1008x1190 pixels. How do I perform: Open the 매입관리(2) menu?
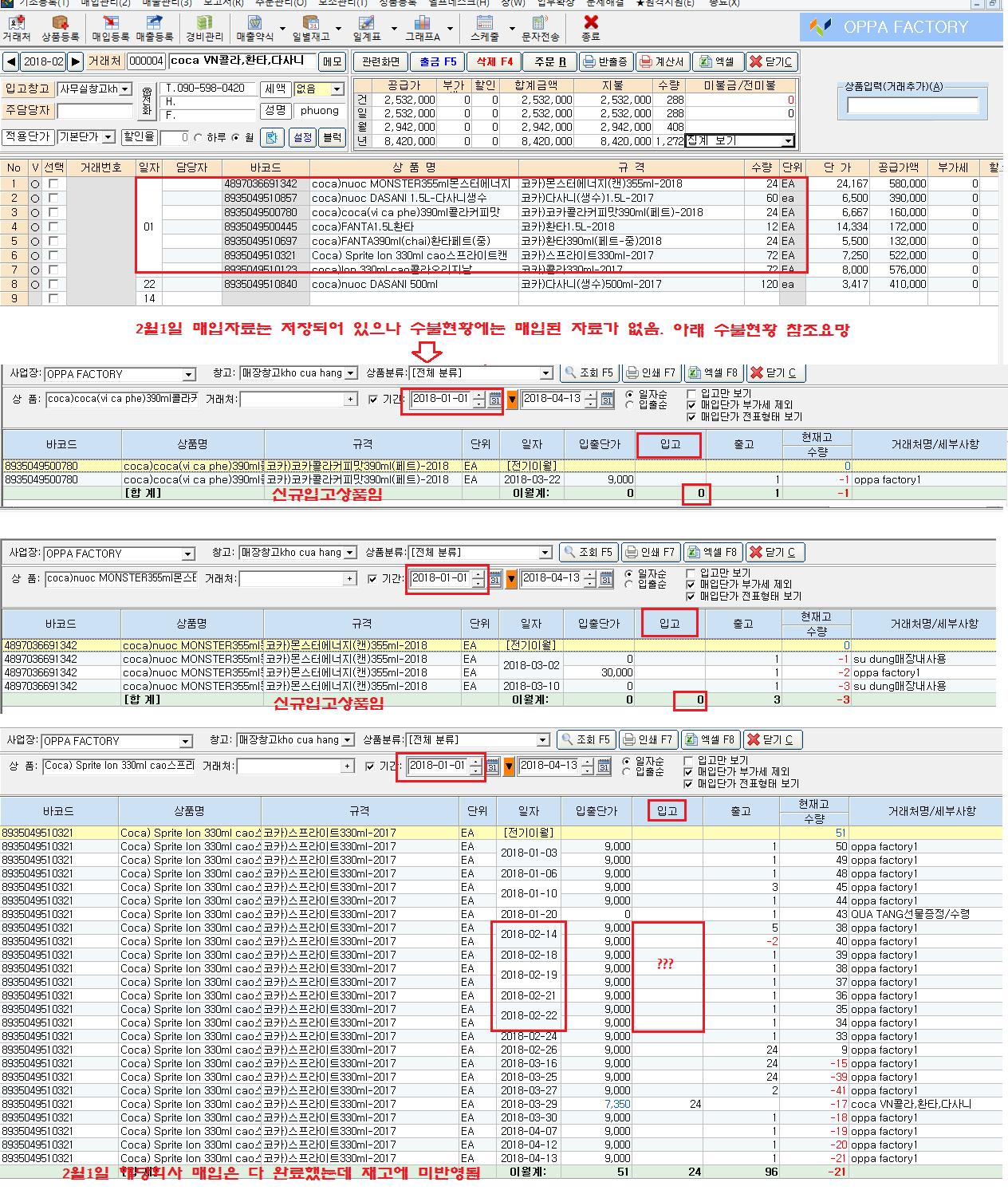click(x=105, y=4)
